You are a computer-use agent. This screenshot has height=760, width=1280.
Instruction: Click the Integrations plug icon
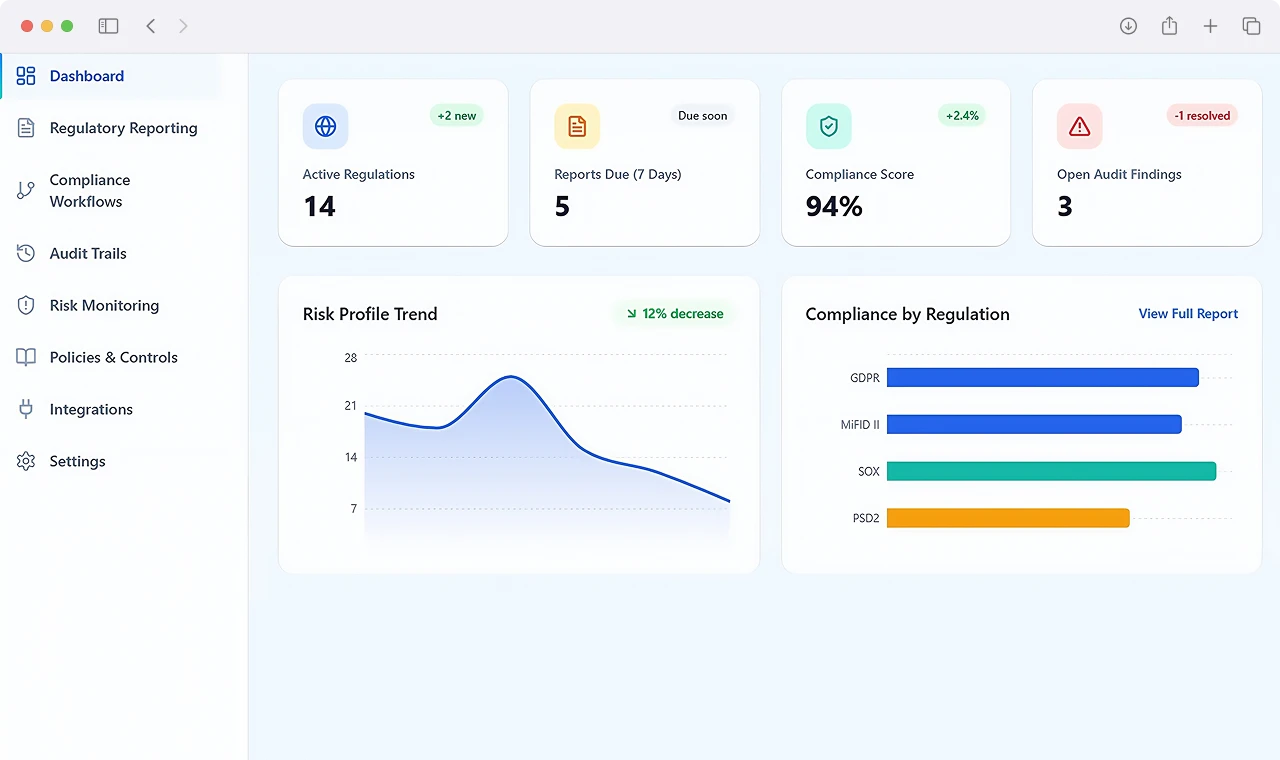pyautogui.click(x=26, y=409)
